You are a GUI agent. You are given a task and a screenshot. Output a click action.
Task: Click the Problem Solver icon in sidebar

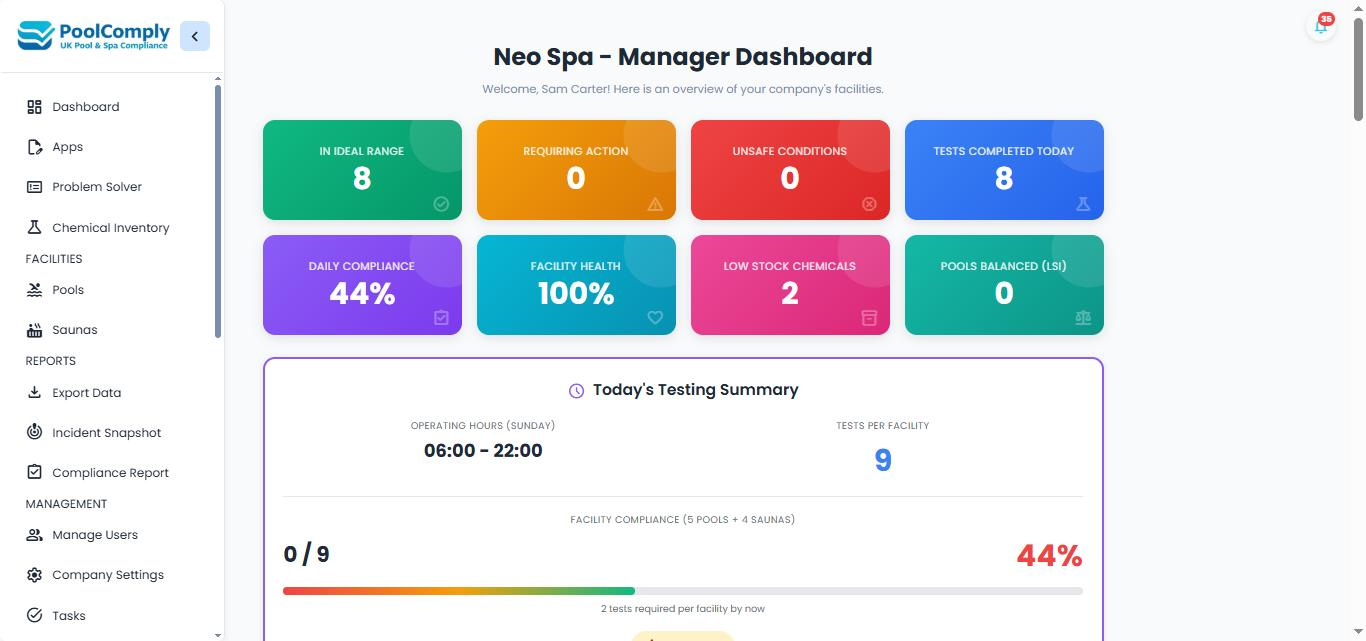point(34,187)
